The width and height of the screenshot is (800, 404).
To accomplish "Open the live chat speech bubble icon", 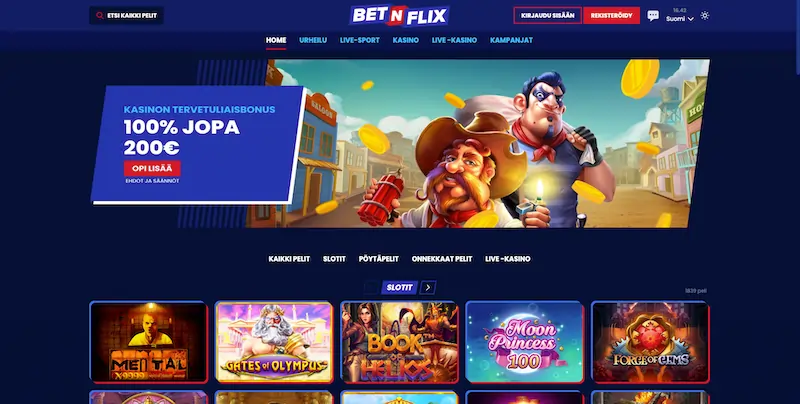I will pos(653,15).
